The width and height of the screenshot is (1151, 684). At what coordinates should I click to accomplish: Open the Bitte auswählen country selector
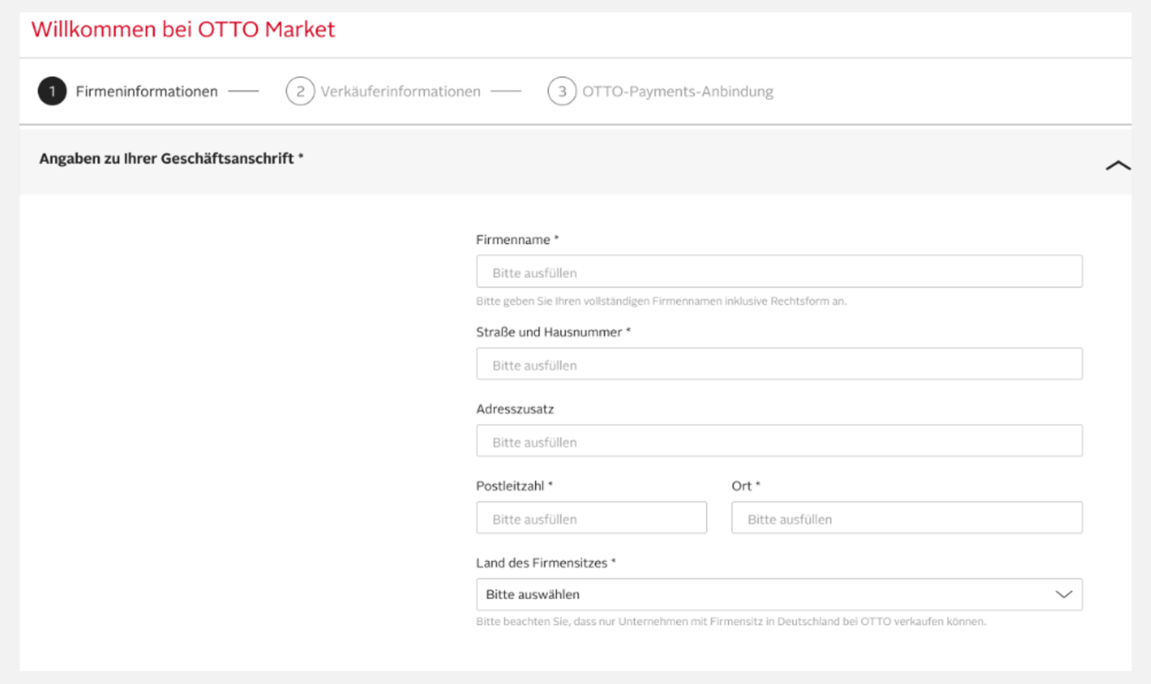point(779,593)
